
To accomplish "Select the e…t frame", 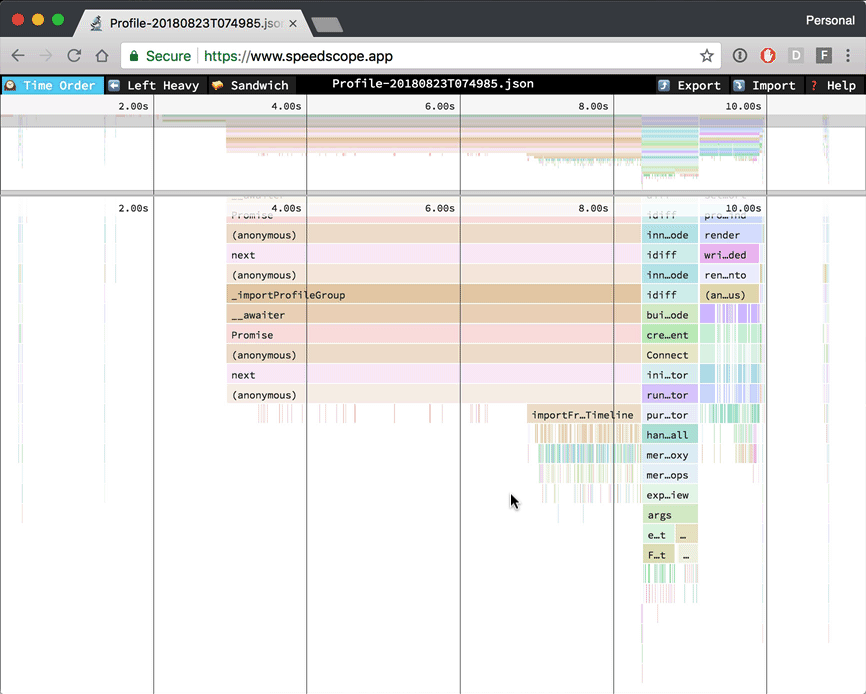I will [x=658, y=535].
